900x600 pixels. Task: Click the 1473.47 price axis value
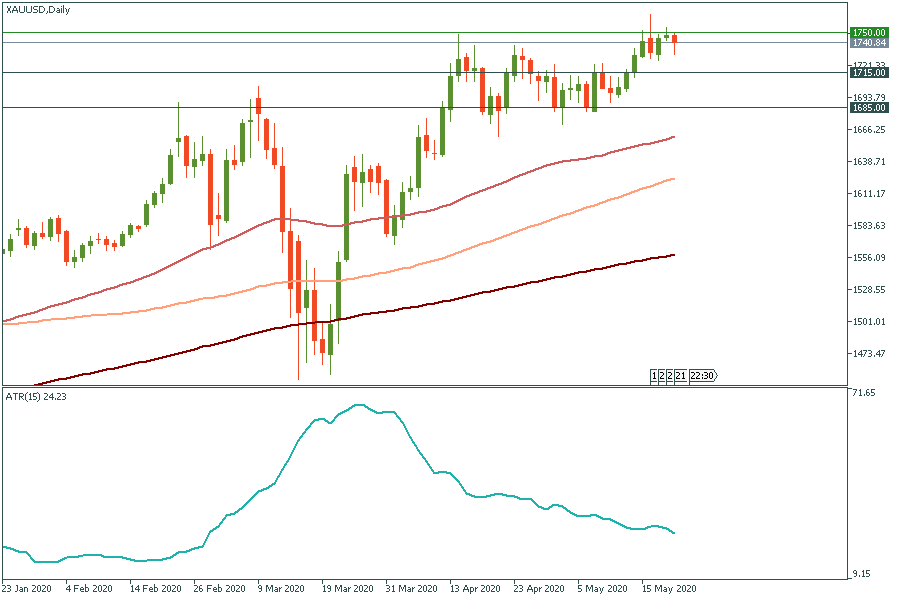[868, 354]
